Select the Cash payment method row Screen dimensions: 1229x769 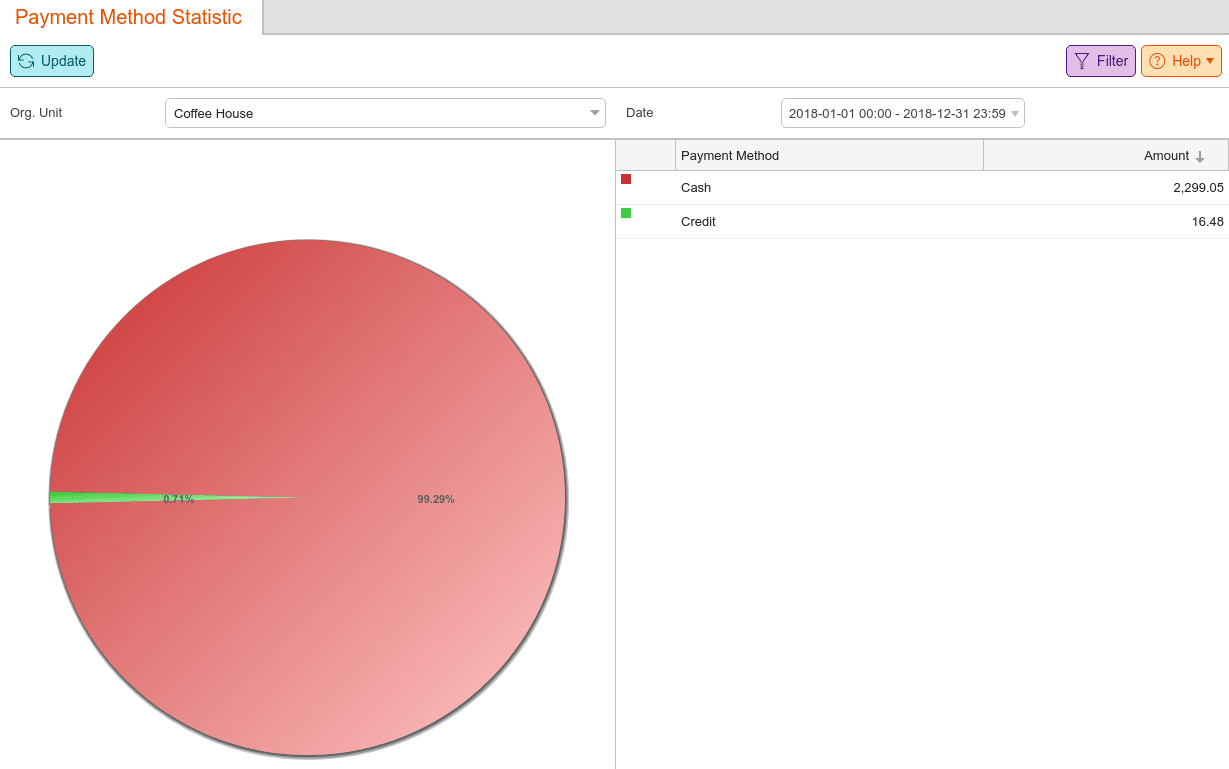tap(922, 187)
